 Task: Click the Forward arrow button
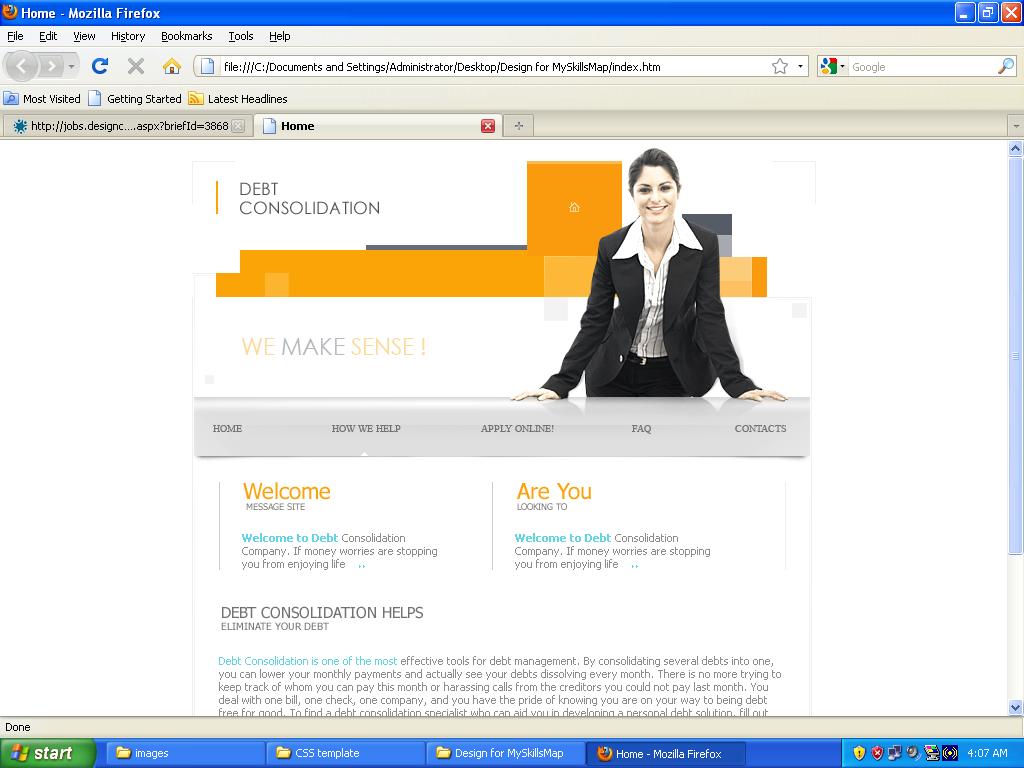coord(52,66)
